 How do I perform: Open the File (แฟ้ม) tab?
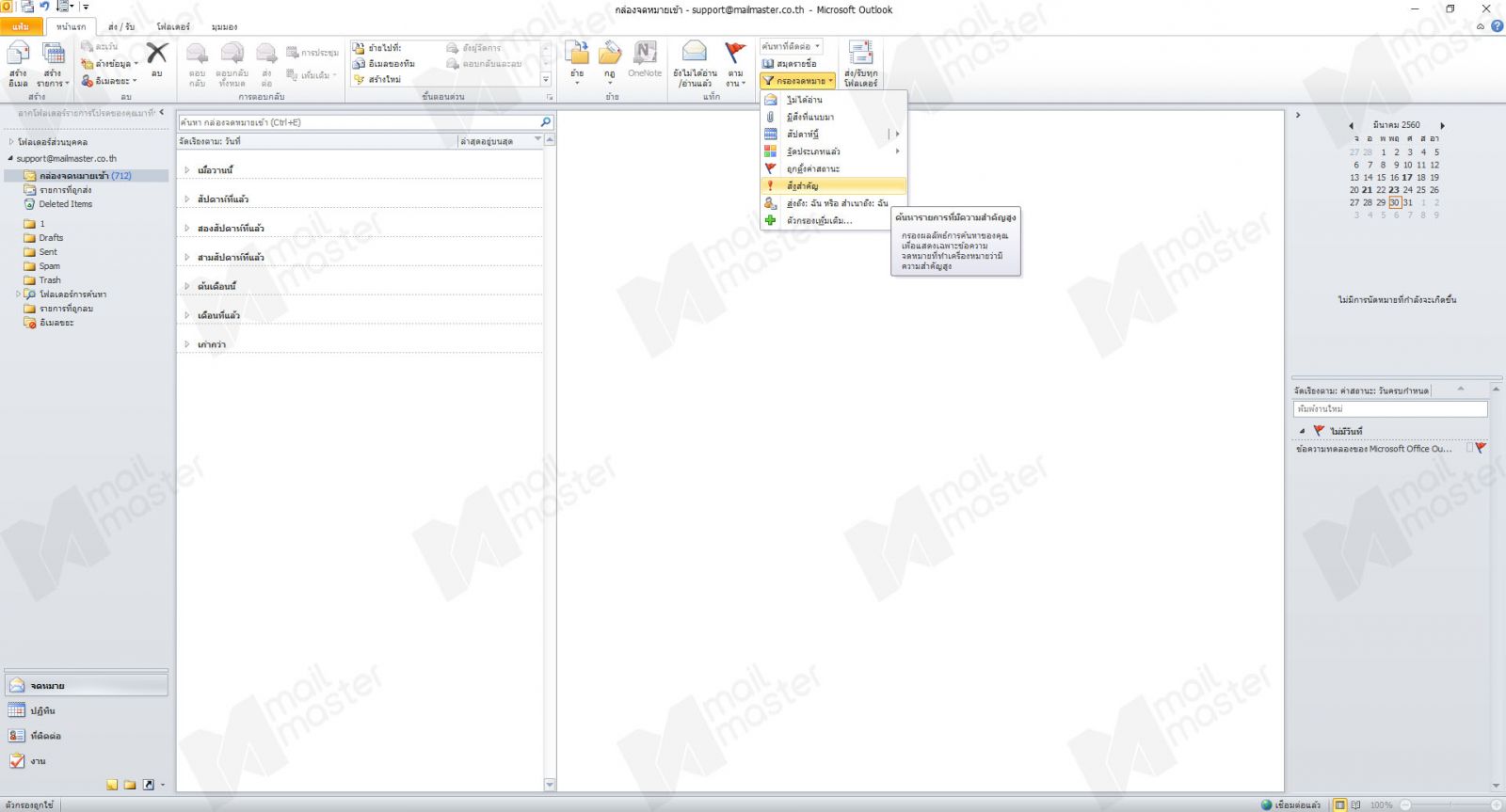21,27
